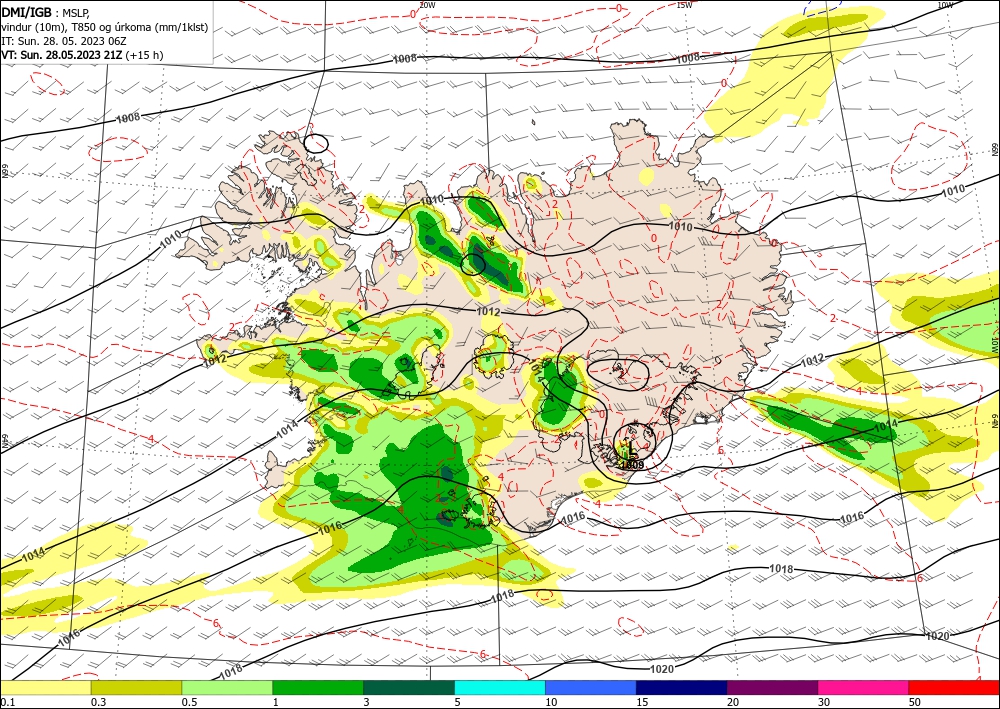Click the '15W' longitude label
1000x709 pixels.
click(684, 5)
